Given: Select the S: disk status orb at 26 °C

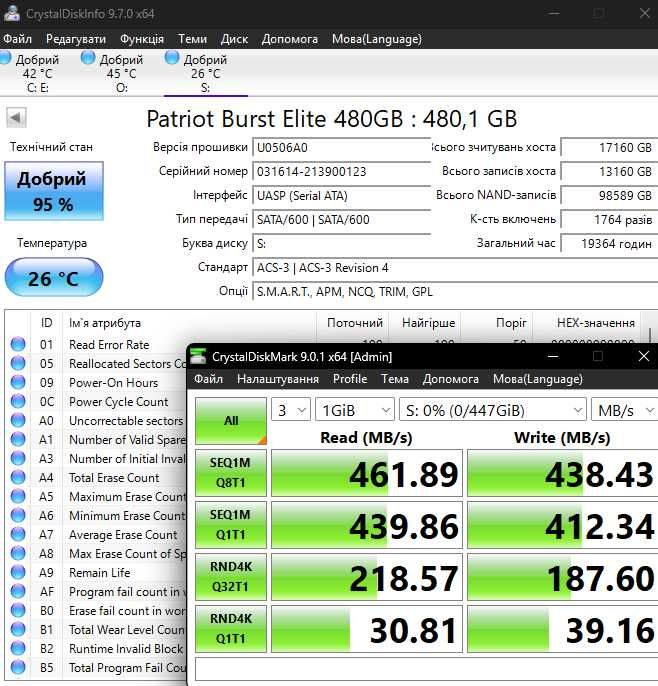Looking at the screenshot, I should (172, 58).
